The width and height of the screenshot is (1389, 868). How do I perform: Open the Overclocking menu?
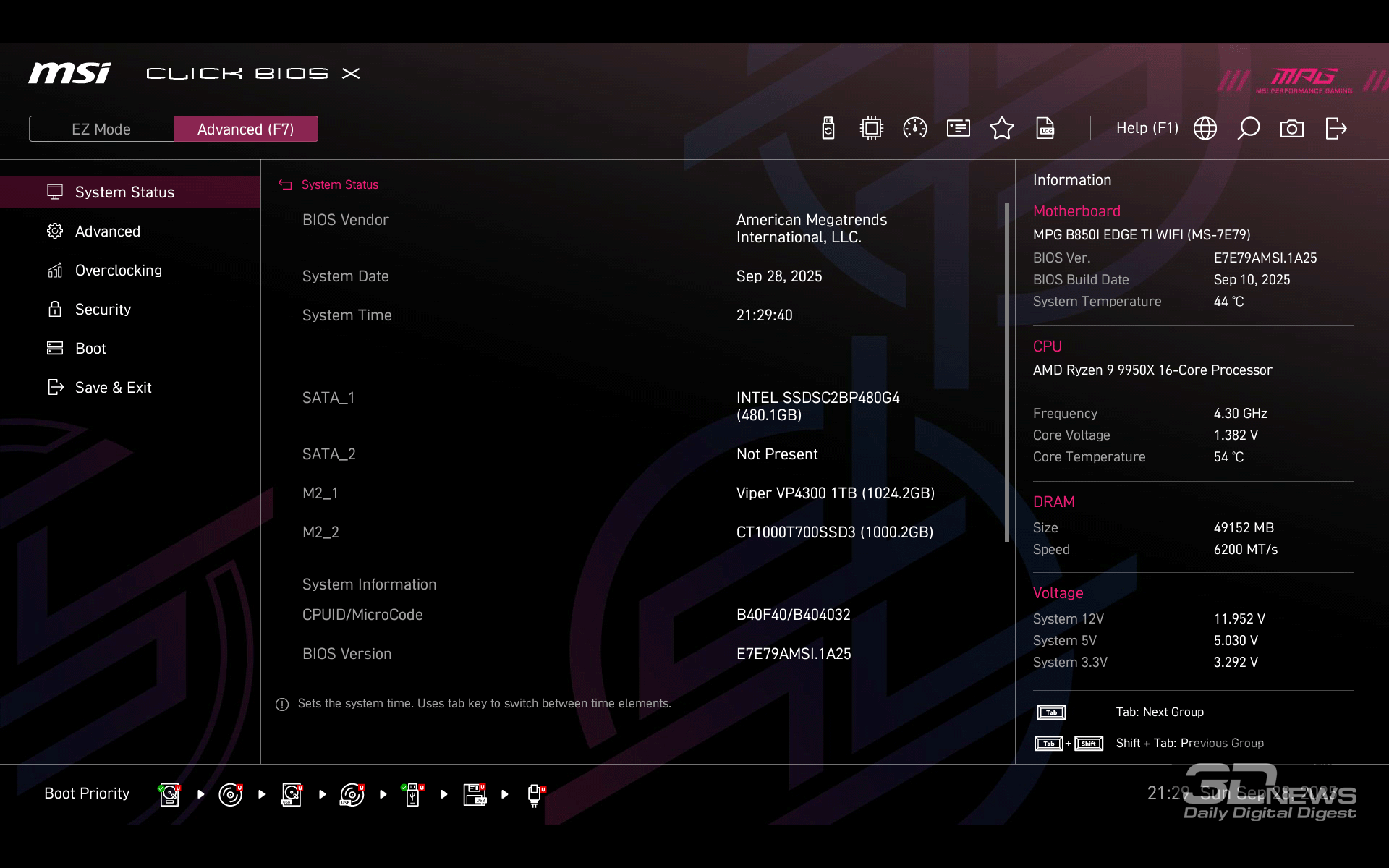[x=119, y=271]
